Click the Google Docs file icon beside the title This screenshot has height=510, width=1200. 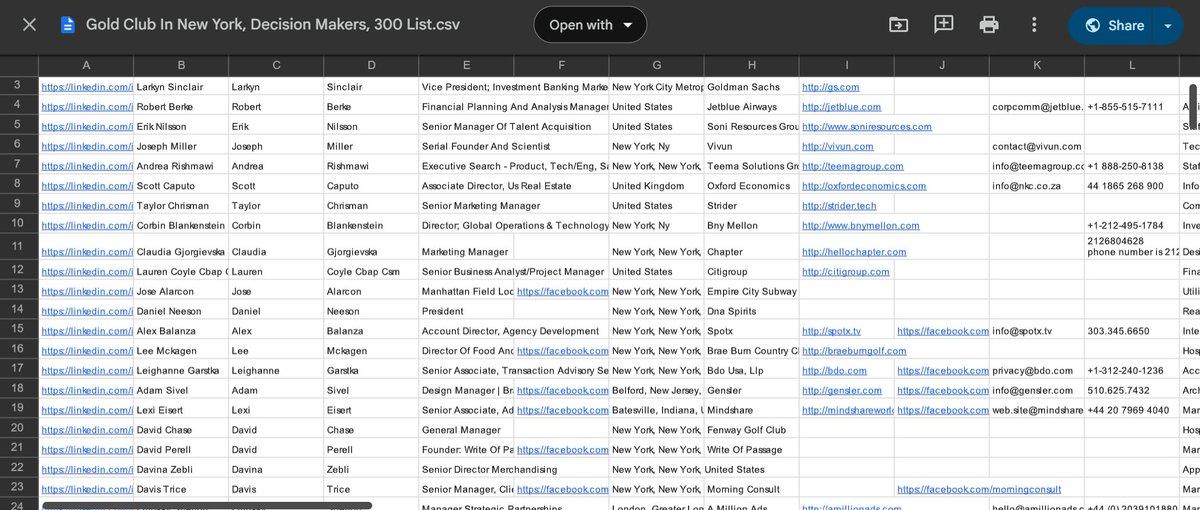coord(68,25)
